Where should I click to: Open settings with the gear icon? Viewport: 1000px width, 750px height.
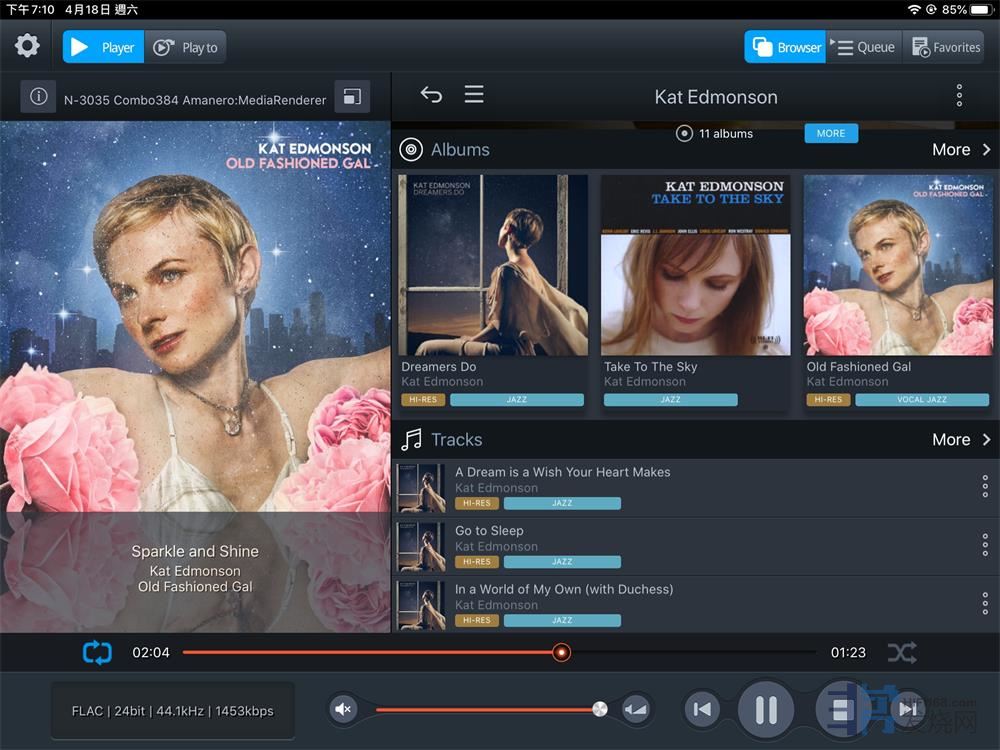click(x=27, y=46)
